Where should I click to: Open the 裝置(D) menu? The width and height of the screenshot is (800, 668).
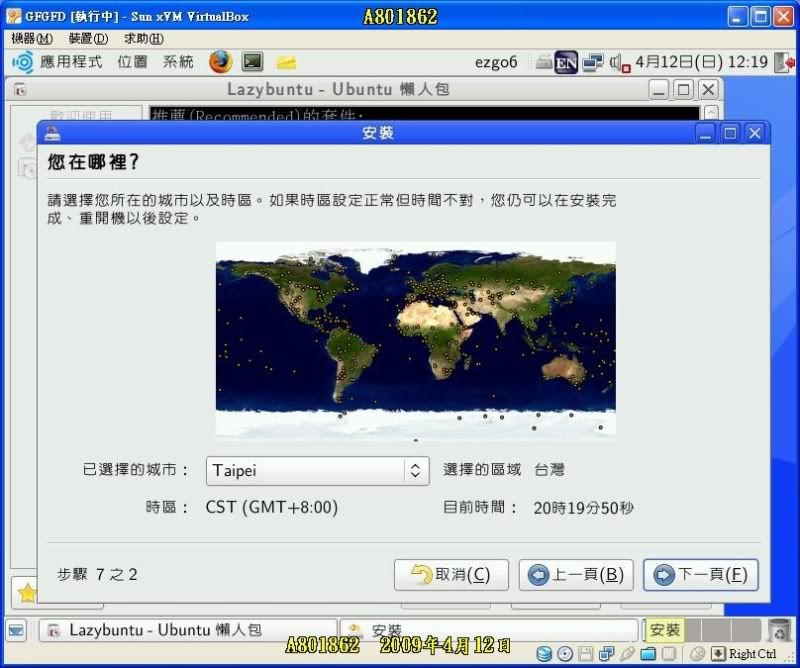click(x=88, y=38)
